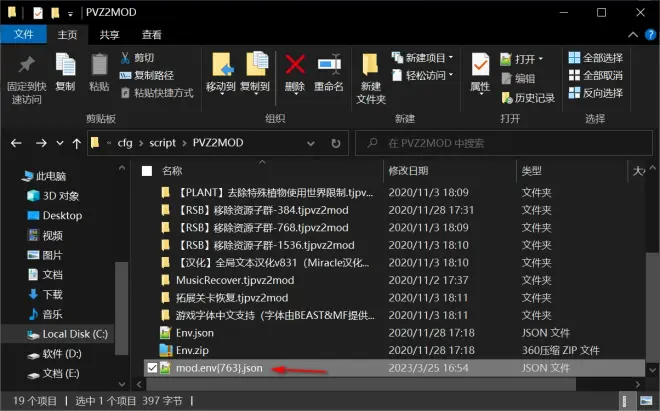Expand the Easy Access dropdown
The width and height of the screenshot is (660, 411).
pos(424,76)
